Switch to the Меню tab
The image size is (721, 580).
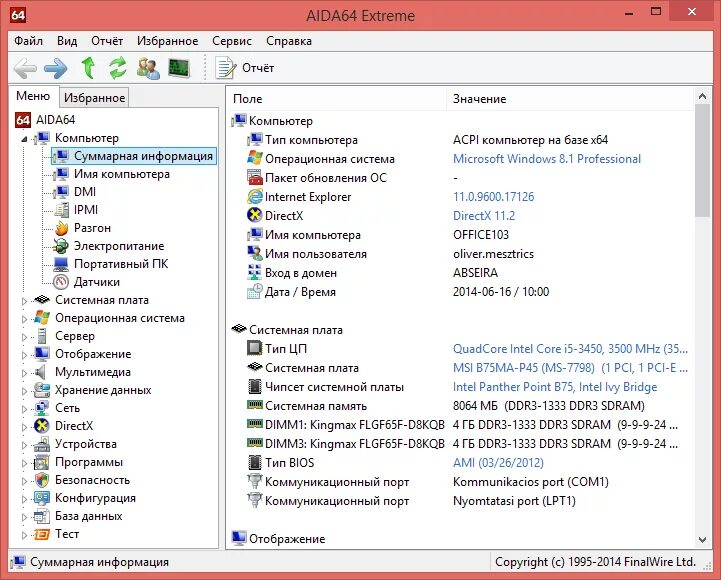click(33, 96)
